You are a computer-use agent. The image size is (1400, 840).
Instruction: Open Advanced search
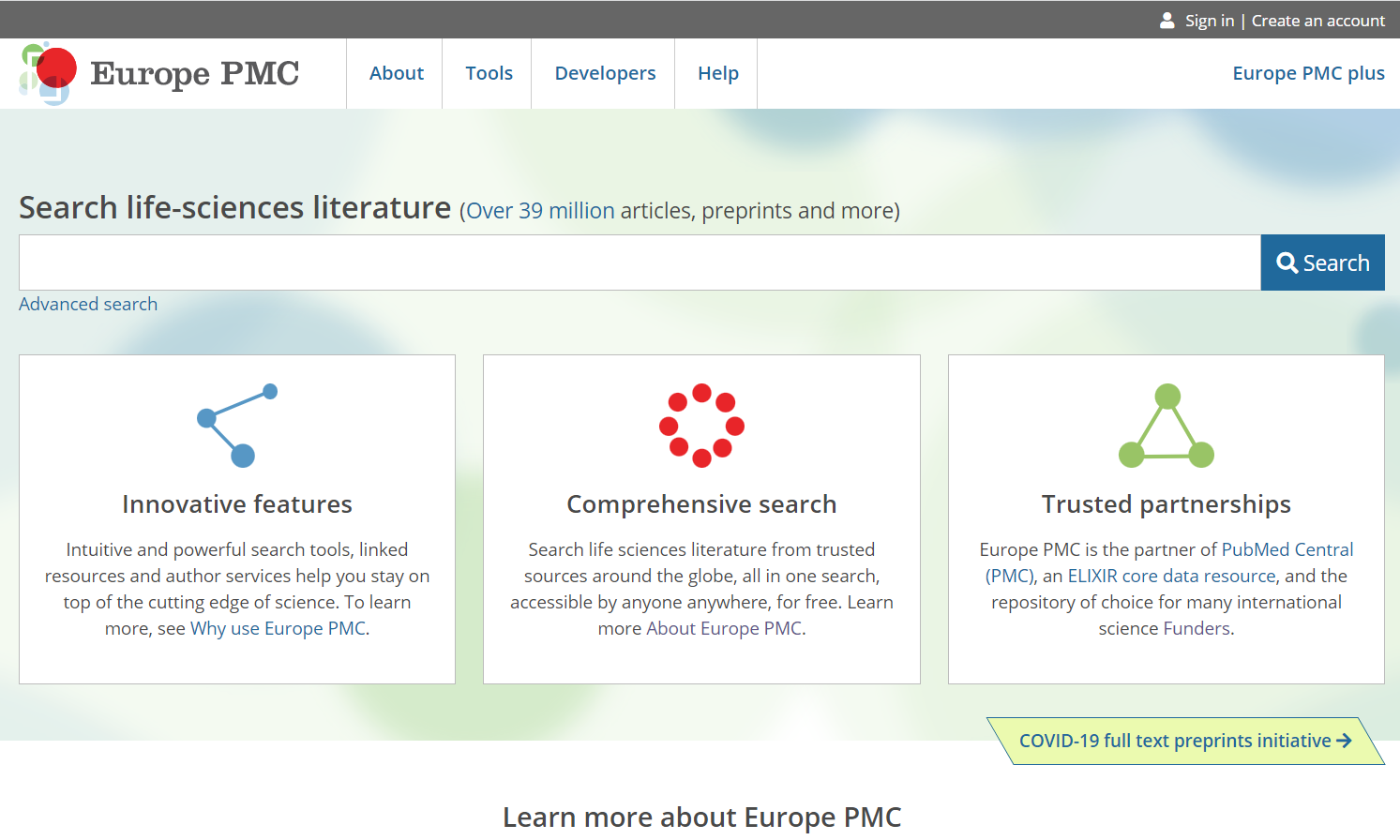(x=88, y=304)
